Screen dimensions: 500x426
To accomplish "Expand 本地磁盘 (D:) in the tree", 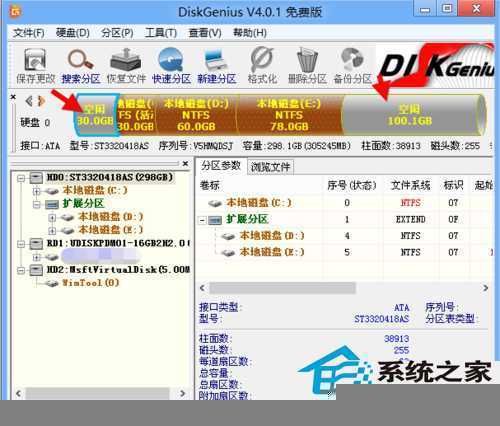I will (52, 218).
